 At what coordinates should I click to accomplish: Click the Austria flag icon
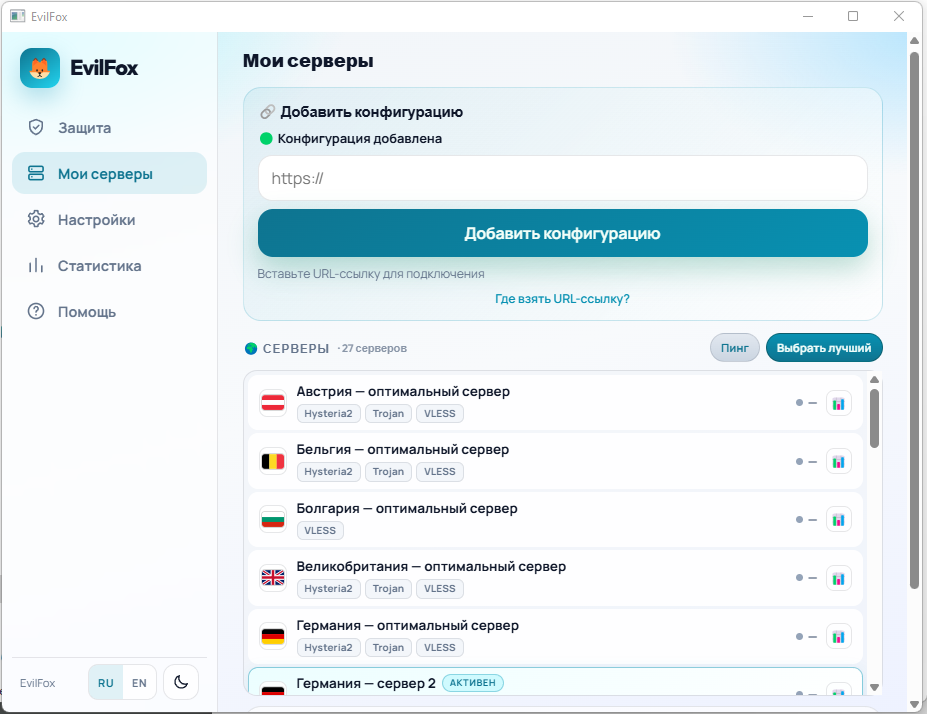click(x=273, y=403)
